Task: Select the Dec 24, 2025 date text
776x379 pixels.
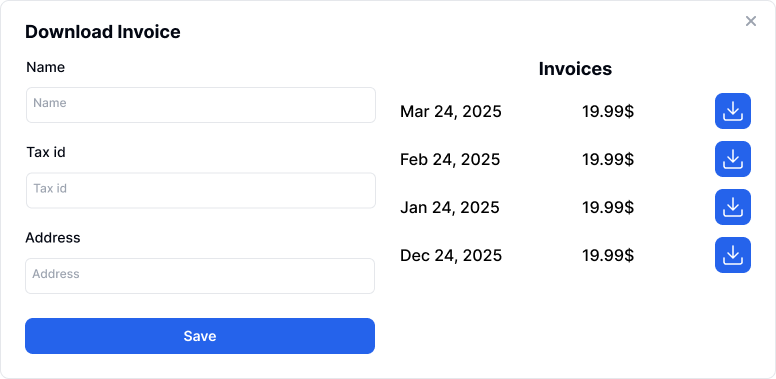Action: [x=451, y=256]
